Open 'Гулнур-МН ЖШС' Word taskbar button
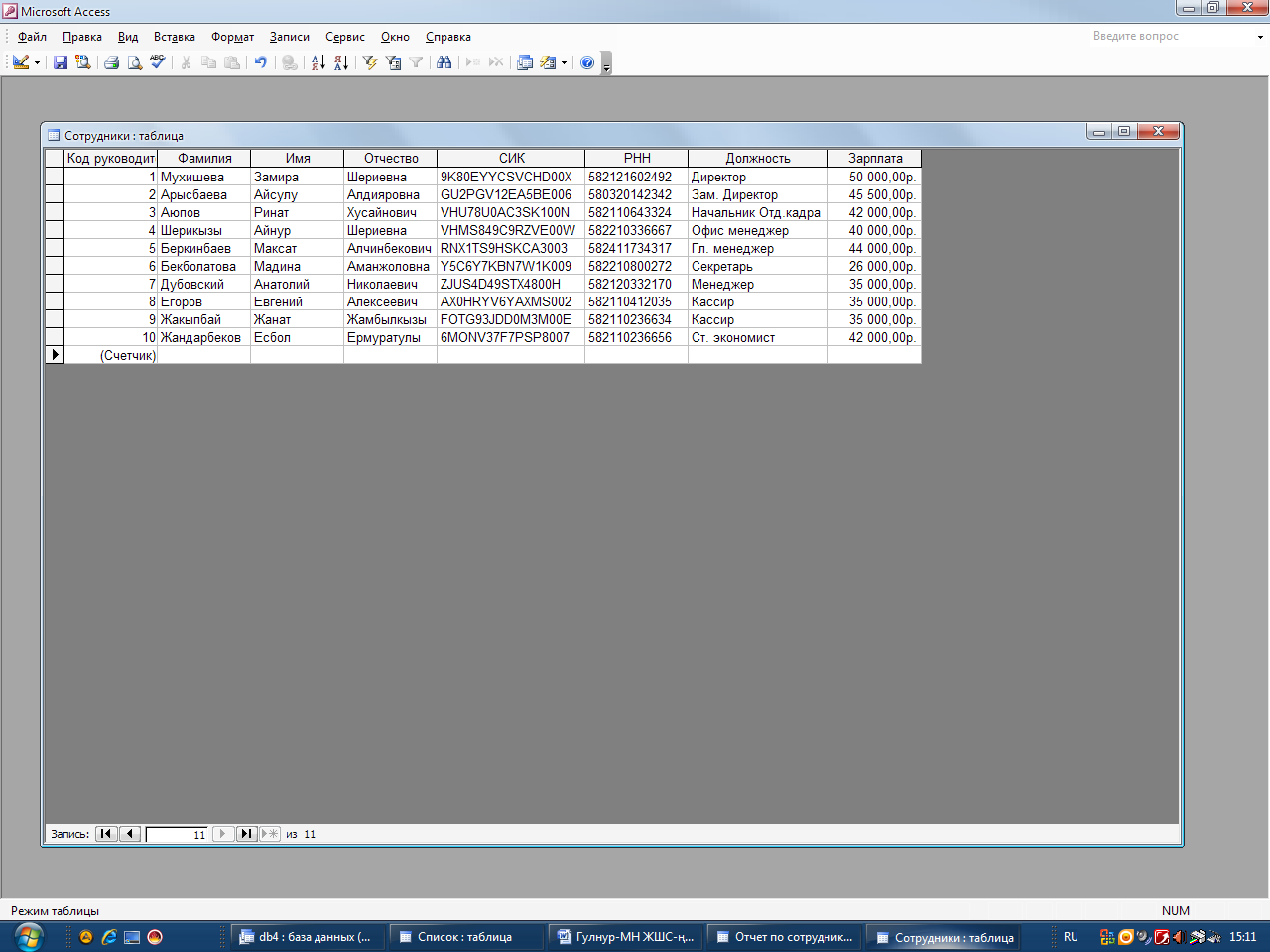The image size is (1270, 952). coord(623,936)
